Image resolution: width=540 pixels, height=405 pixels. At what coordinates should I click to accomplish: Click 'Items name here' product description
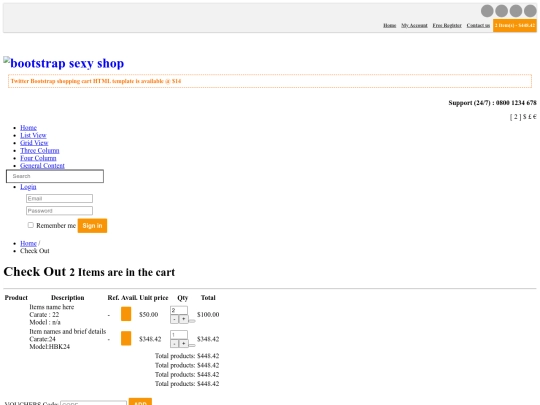pyautogui.click(x=52, y=307)
